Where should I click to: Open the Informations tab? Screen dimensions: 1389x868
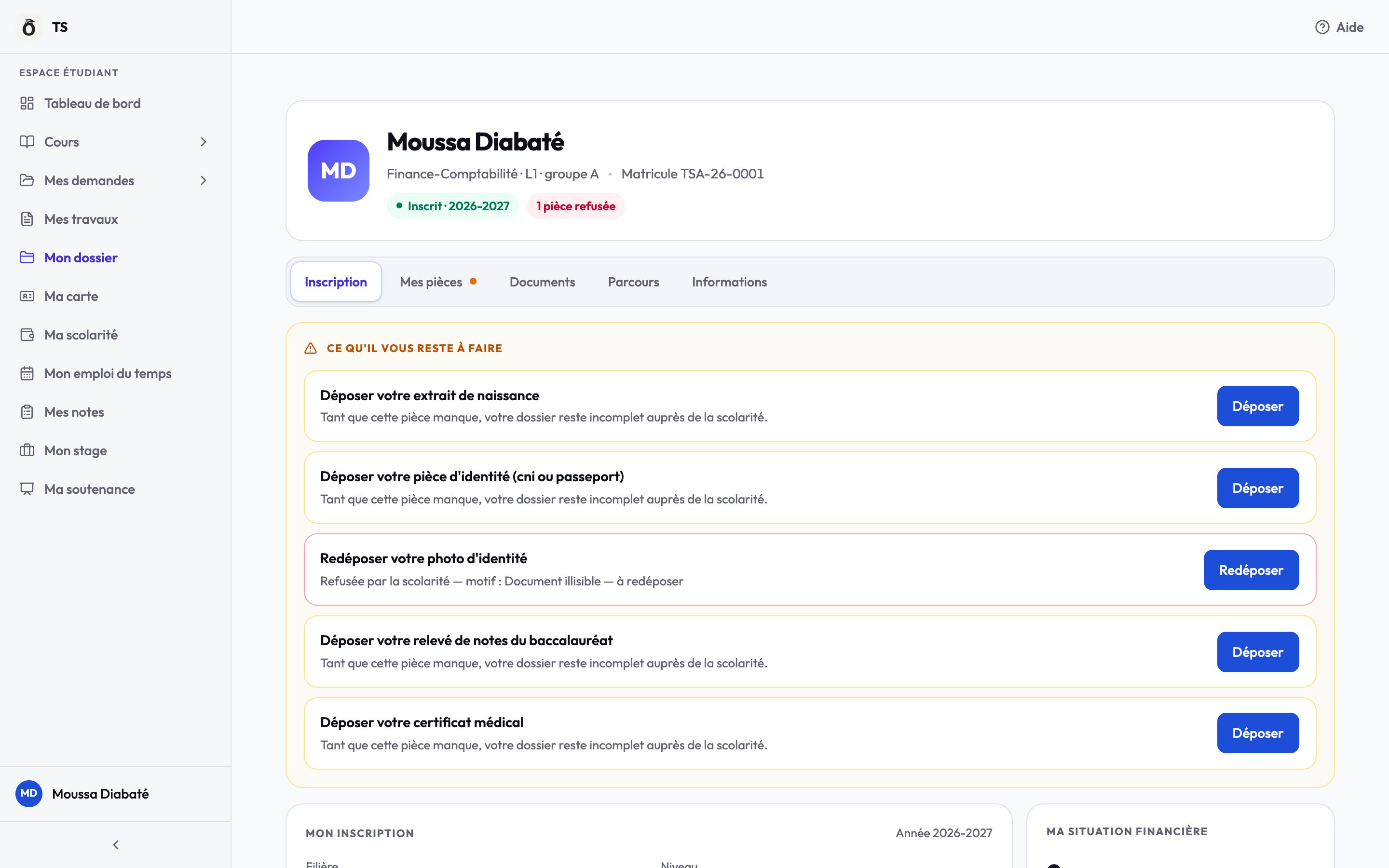tap(729, 282)
